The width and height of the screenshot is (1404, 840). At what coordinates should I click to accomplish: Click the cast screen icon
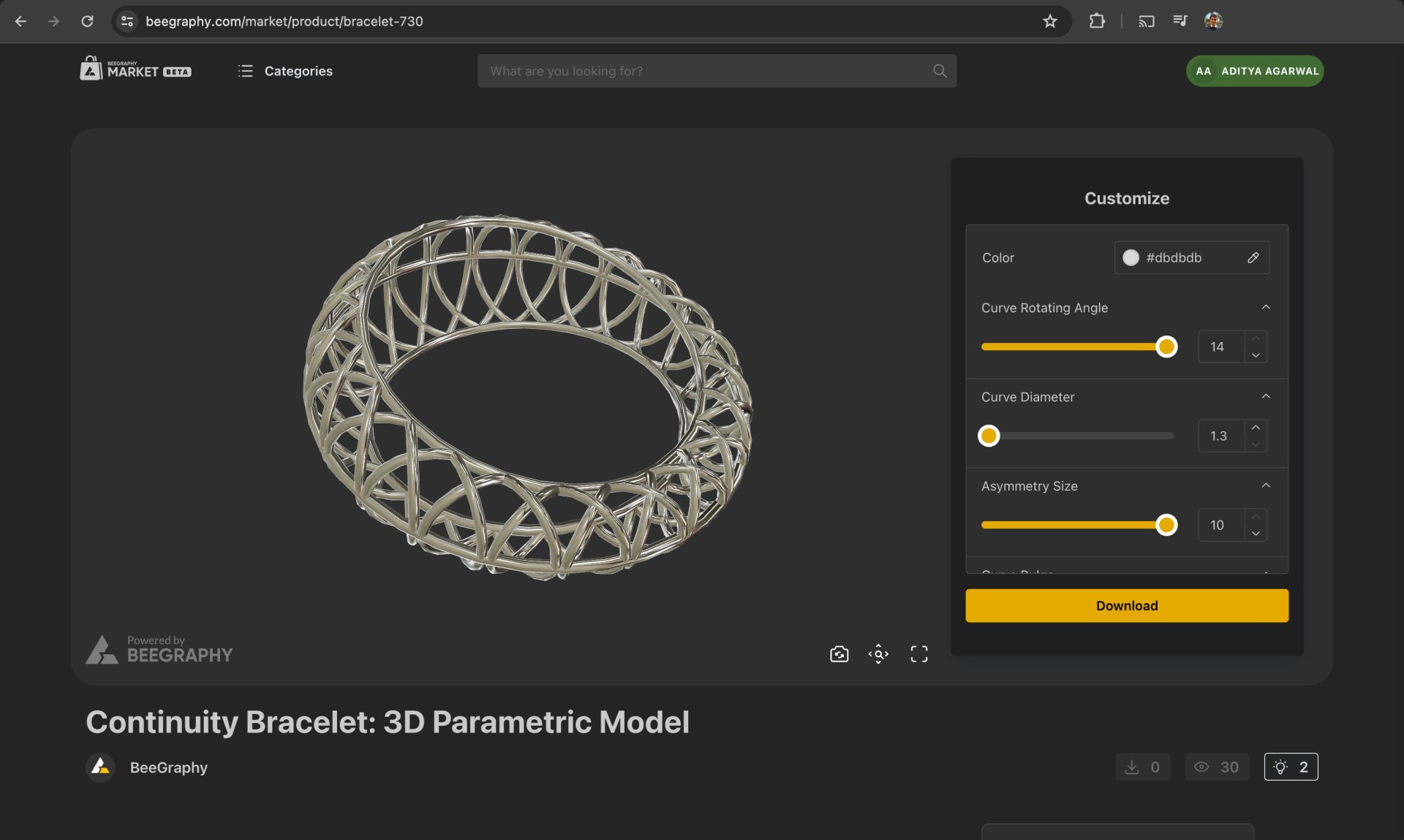pos(1147,21)
